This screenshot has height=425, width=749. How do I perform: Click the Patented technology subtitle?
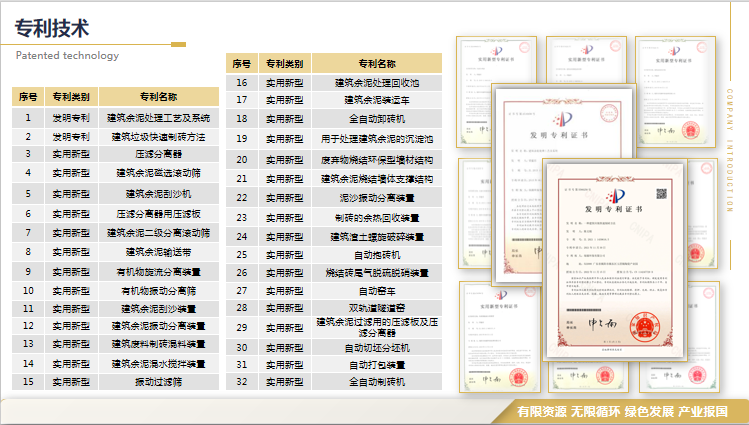(67, 55)
